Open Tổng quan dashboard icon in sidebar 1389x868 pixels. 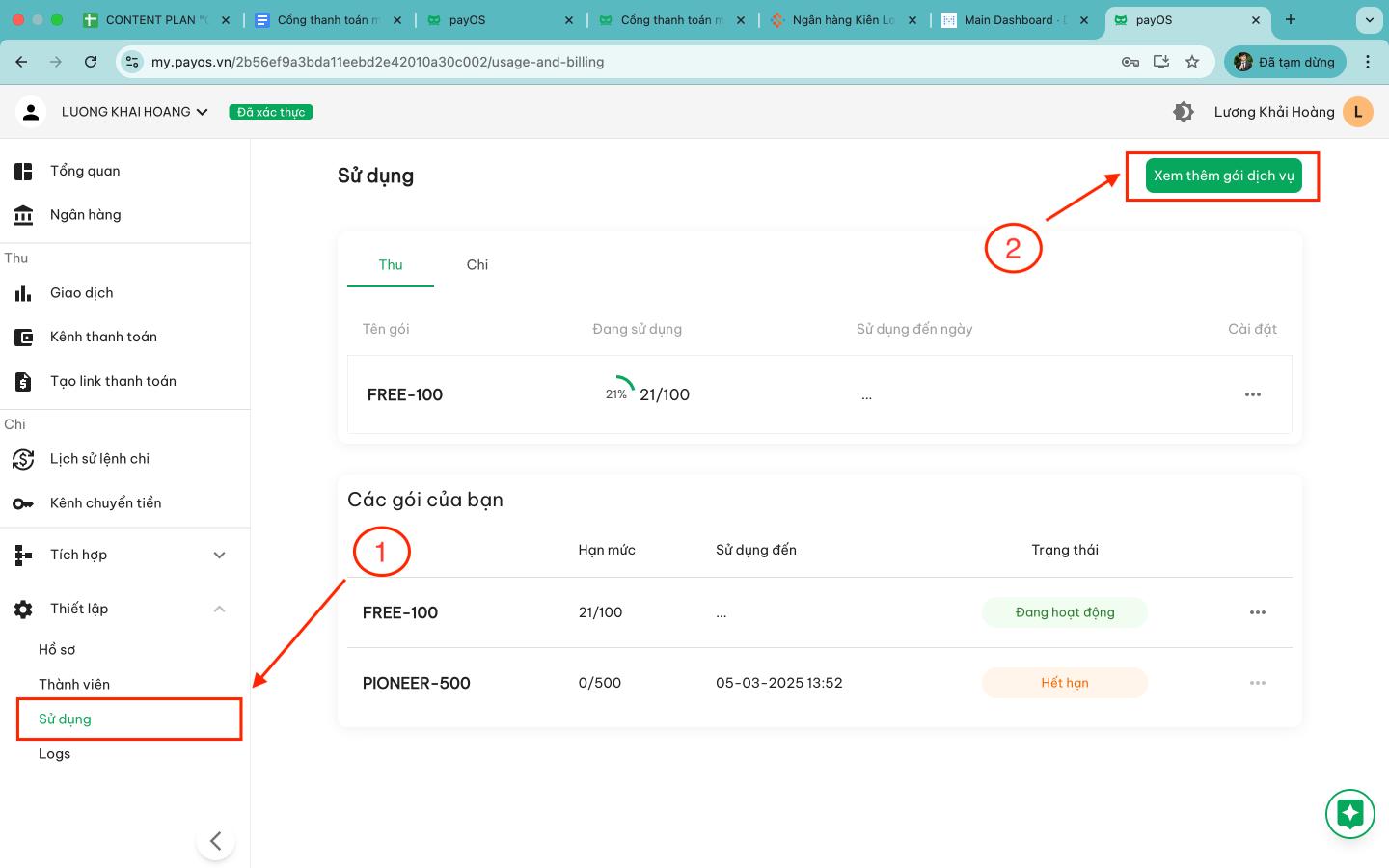pos(23,172)
